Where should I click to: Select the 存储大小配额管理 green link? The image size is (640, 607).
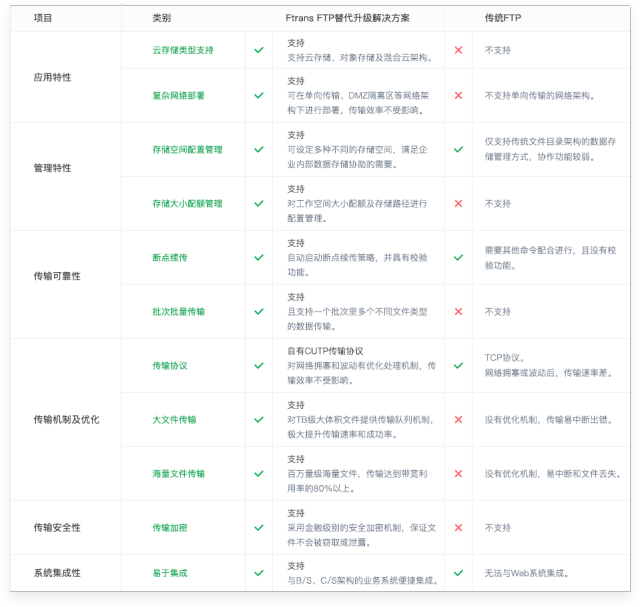tap(187, 203)
